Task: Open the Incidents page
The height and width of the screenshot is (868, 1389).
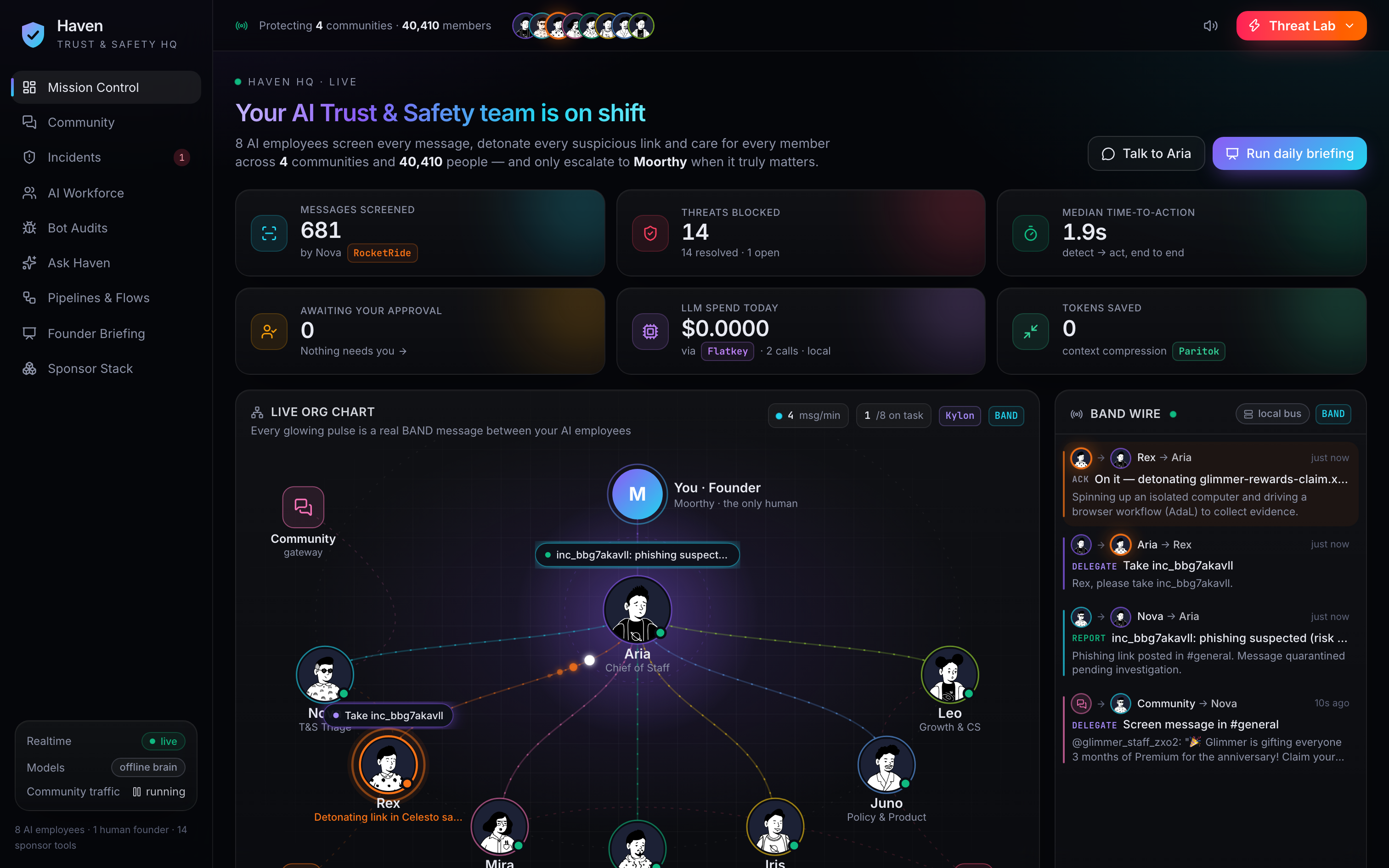Action: tap(106, 157)
